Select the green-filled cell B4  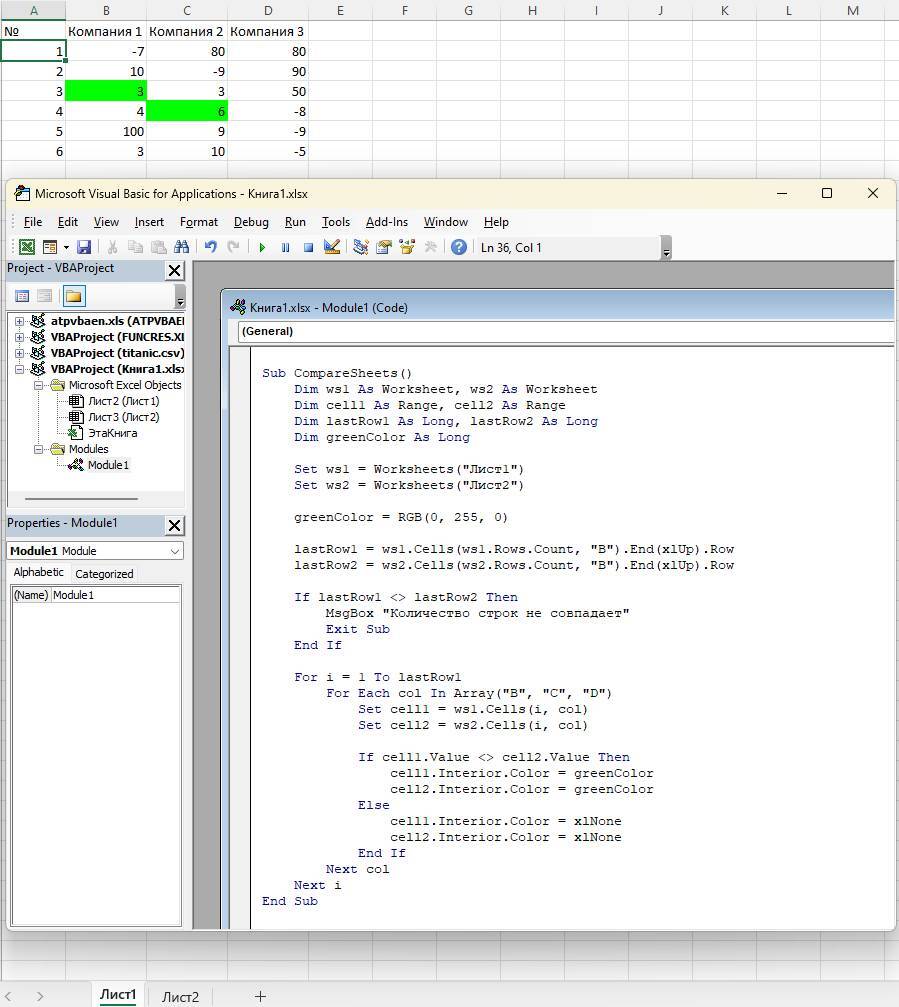click(106, 91)
